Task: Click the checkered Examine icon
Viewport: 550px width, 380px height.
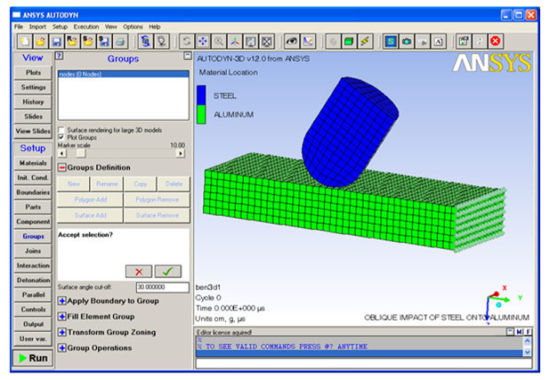Action: 267,41
